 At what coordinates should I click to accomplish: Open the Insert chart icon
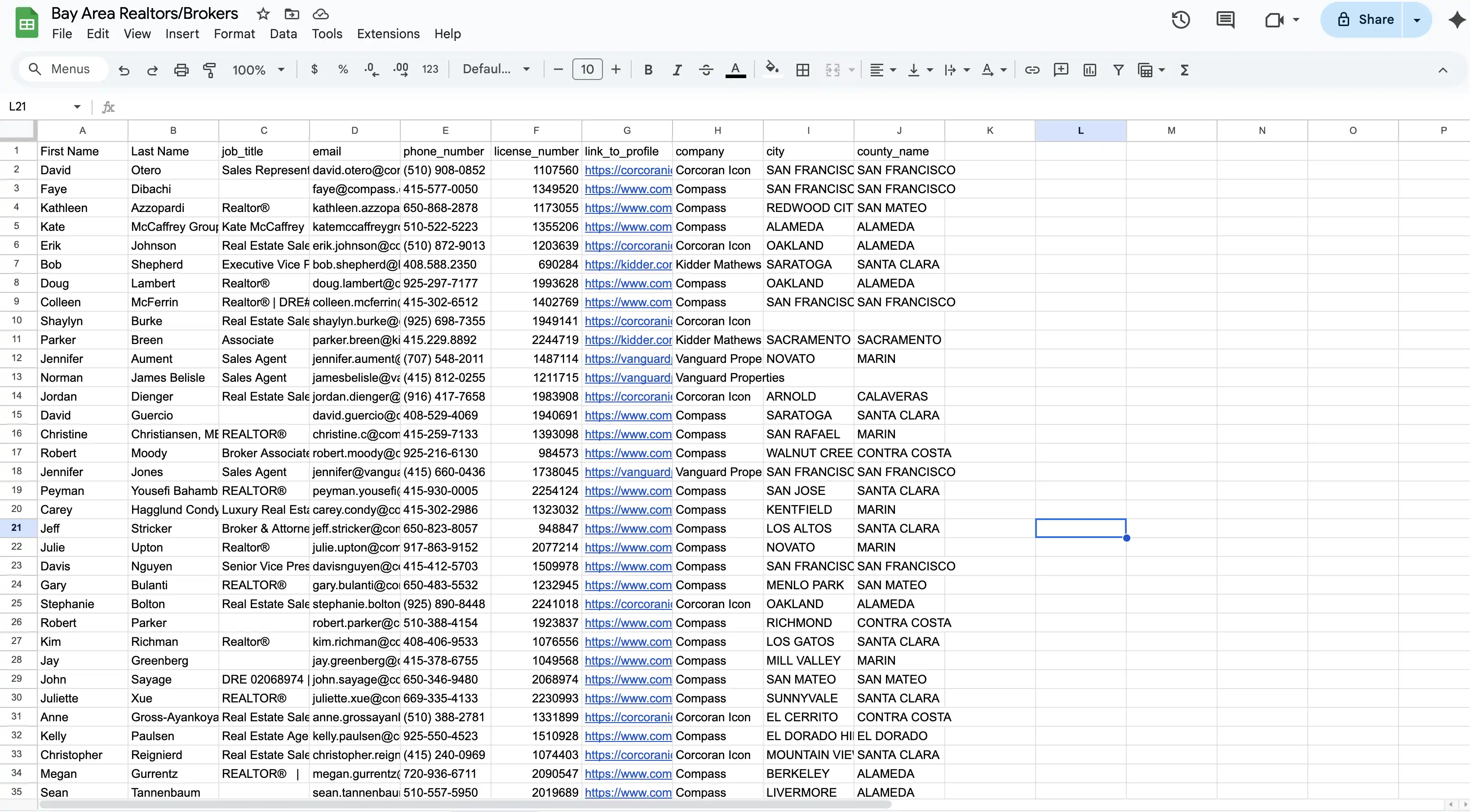1090,69
